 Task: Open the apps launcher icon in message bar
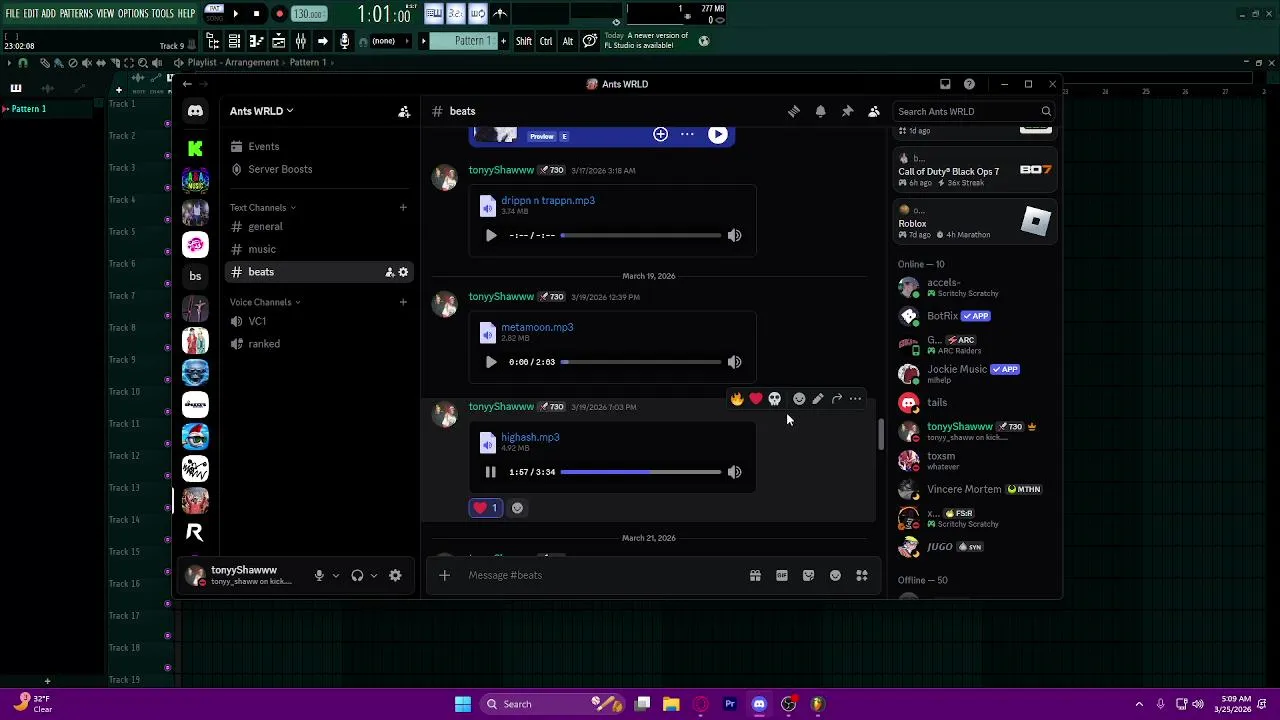click(862, 575)
